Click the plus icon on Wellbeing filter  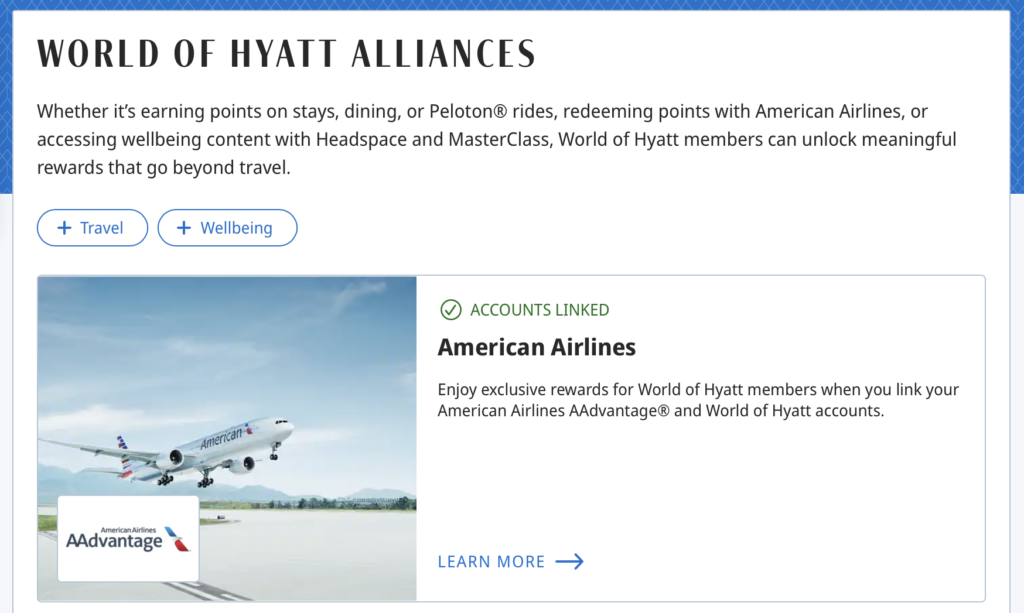183,228
